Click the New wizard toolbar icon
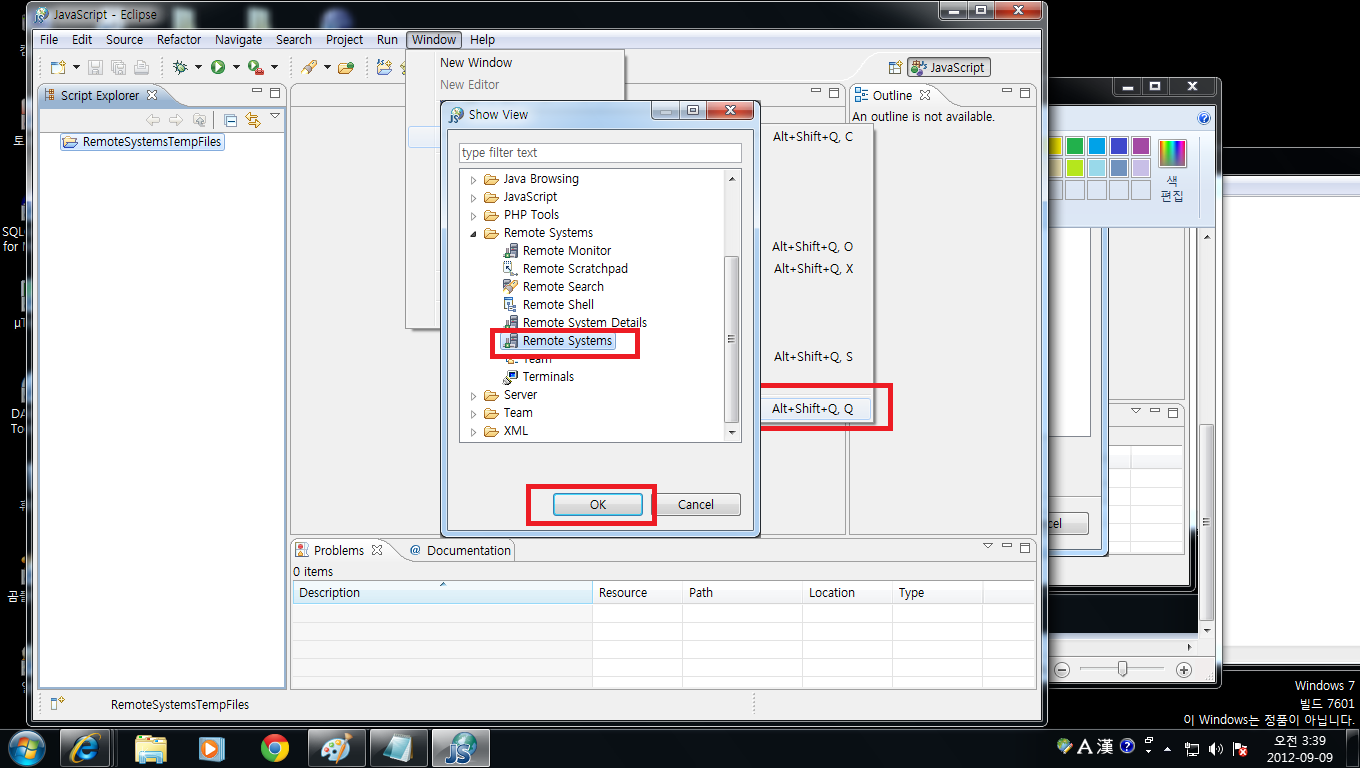This screenshot has width=1360, height=768. [x=58, y=67]
